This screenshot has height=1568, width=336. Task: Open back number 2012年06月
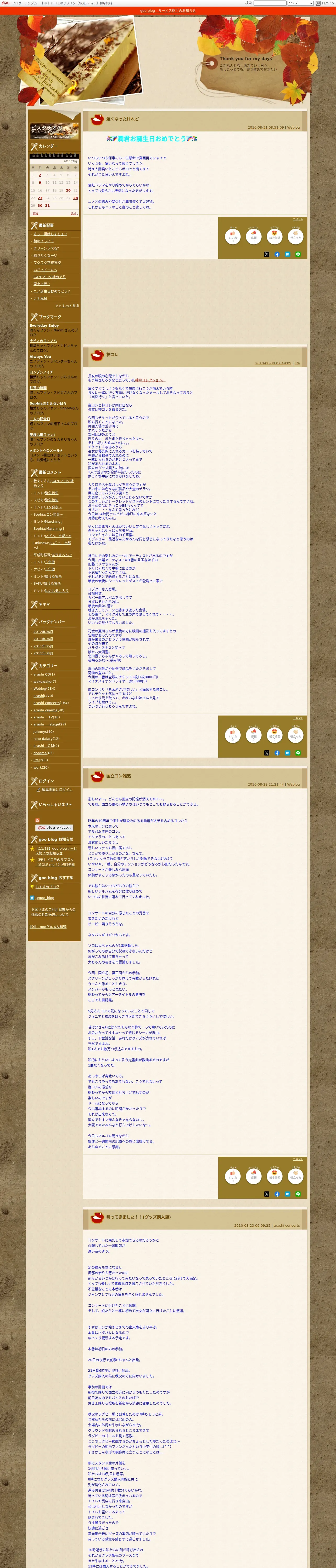[43, 632]
